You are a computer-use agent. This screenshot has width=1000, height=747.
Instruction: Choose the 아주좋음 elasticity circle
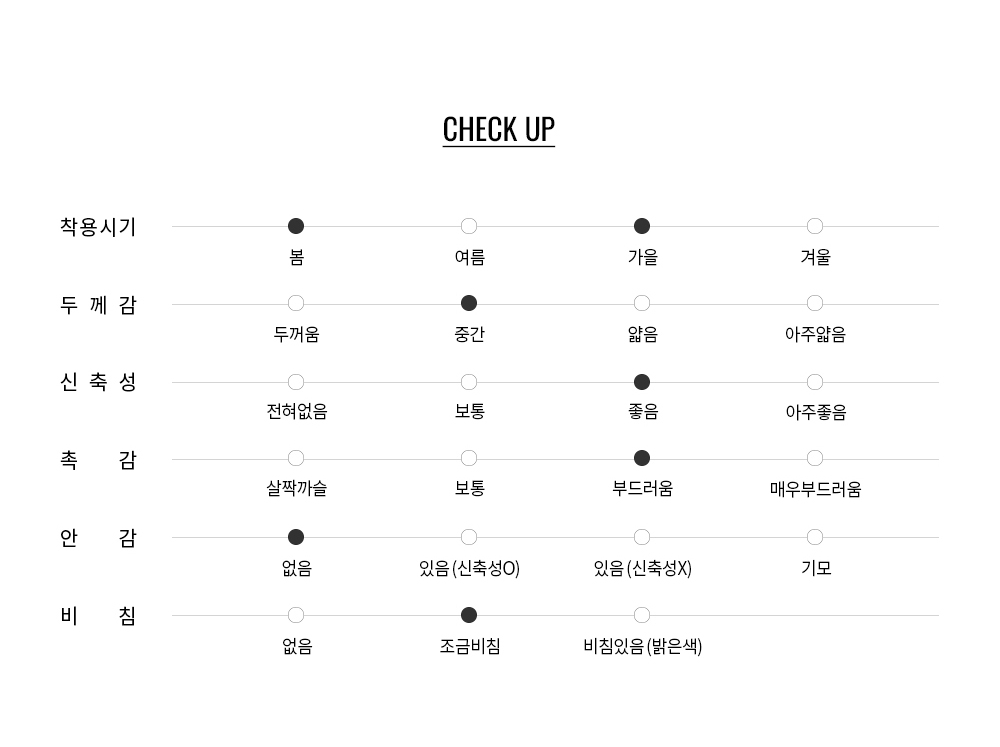point(814,382)
